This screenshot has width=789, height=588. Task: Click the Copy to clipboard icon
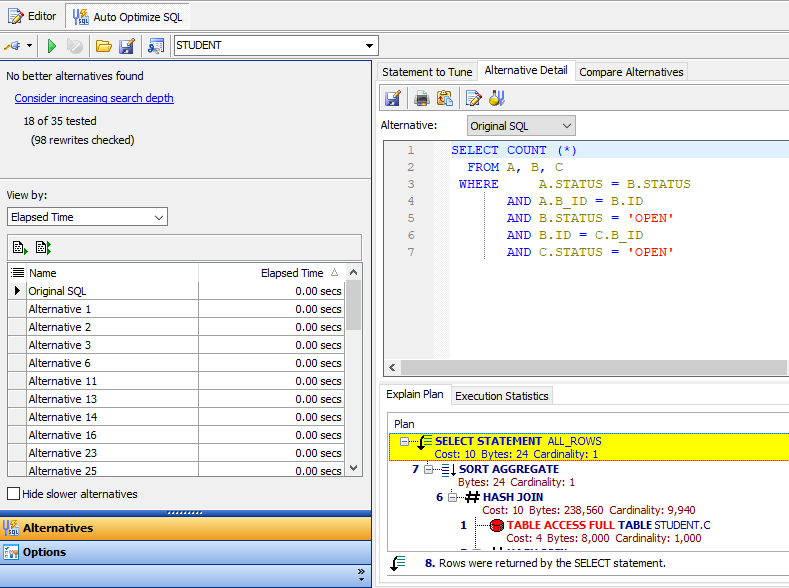pyautogui.click(x=445, y=98)
